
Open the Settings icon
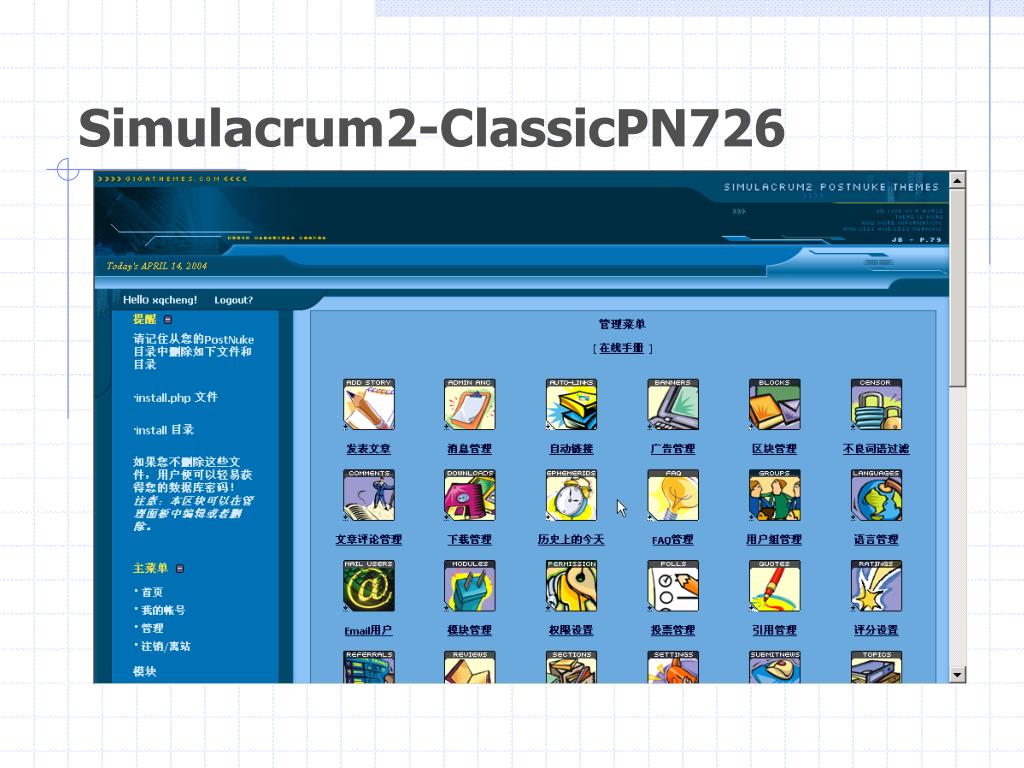(673, 667)
